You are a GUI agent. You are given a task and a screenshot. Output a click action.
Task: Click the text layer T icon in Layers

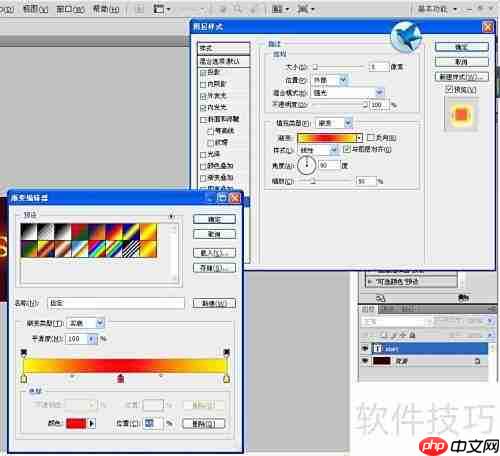tap(378, 349)
